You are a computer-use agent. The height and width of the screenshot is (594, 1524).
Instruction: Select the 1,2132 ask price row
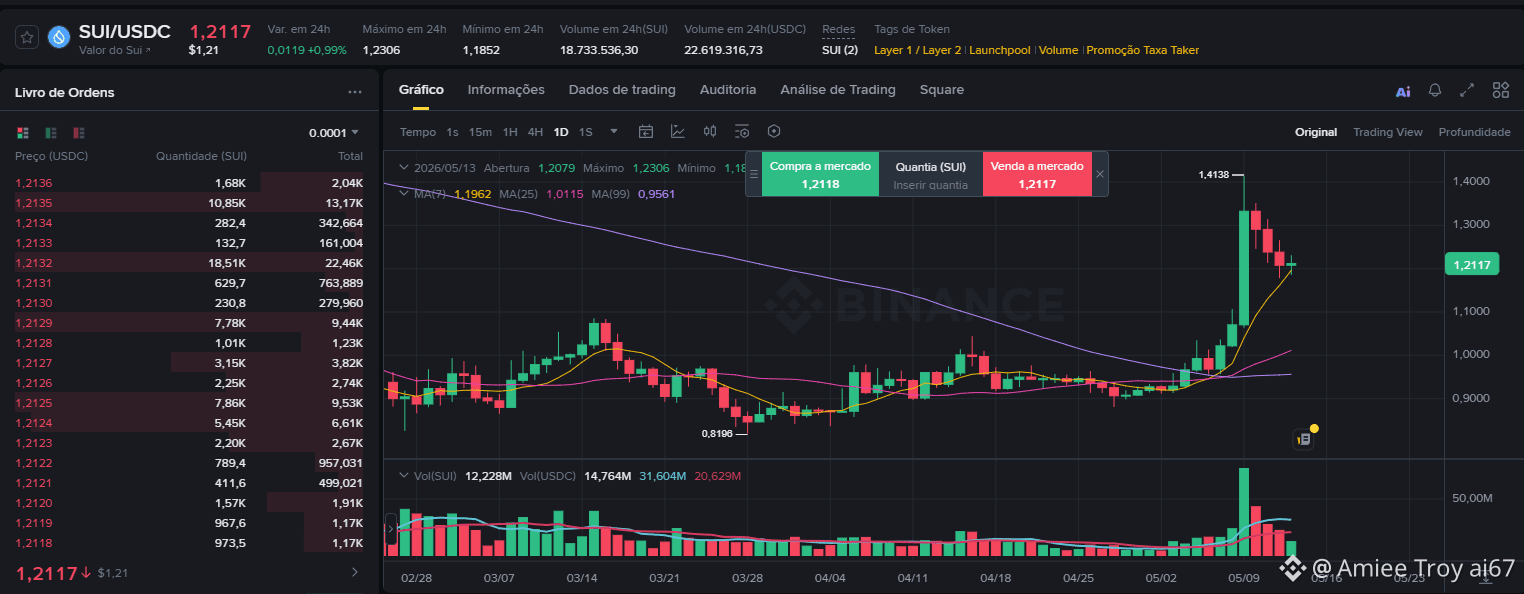click(x=190, y=263)
